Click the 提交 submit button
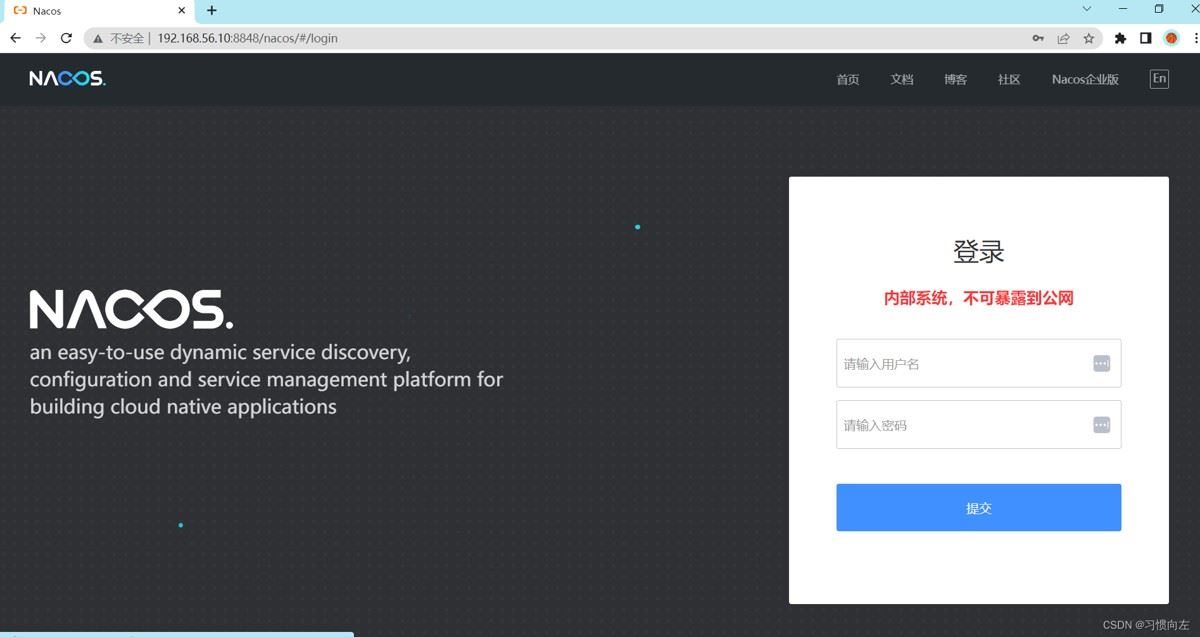 (978, 508)
